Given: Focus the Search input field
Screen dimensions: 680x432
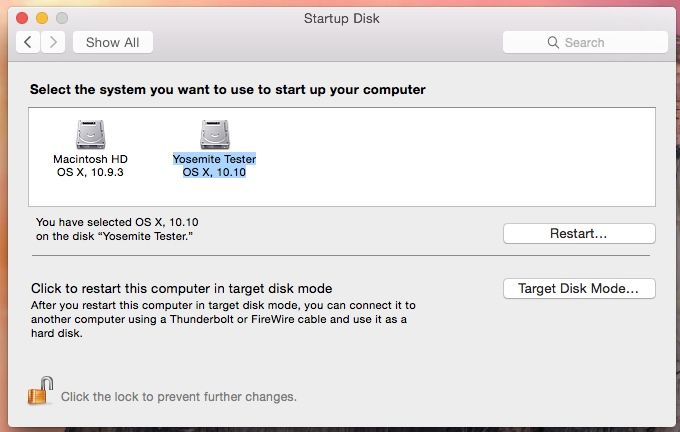Looking at the screenshot, I should [x=600, y=43].
